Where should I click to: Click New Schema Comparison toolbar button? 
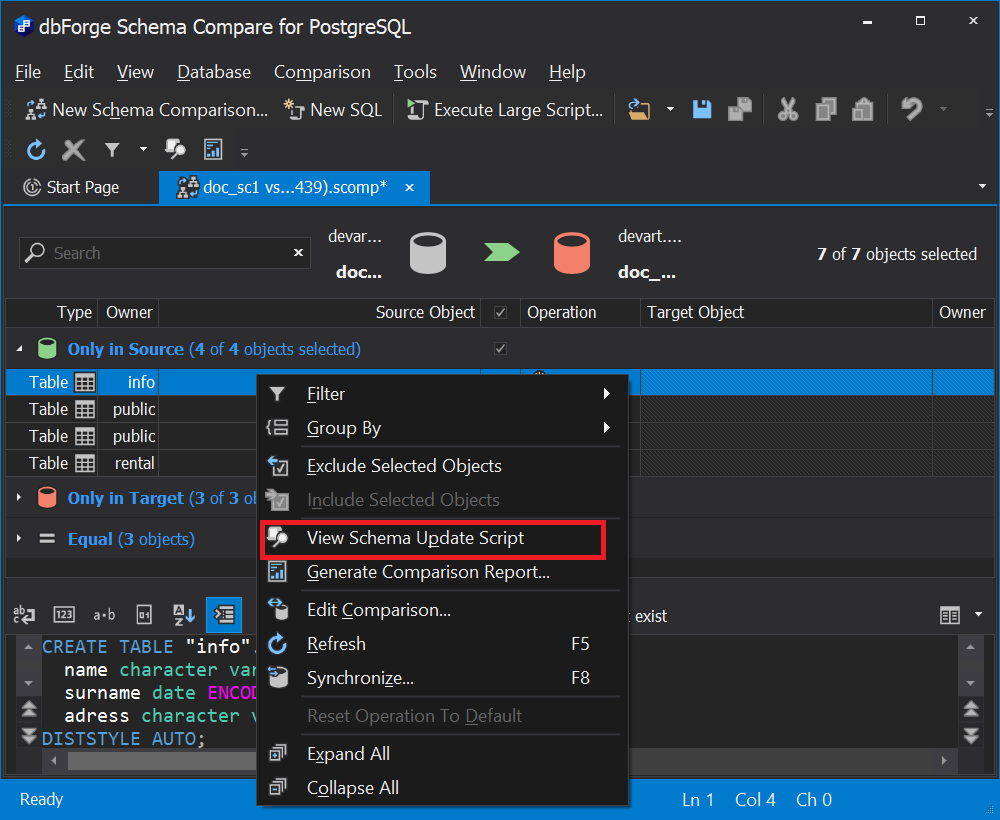pyautogui.click(x=147, y=110)
